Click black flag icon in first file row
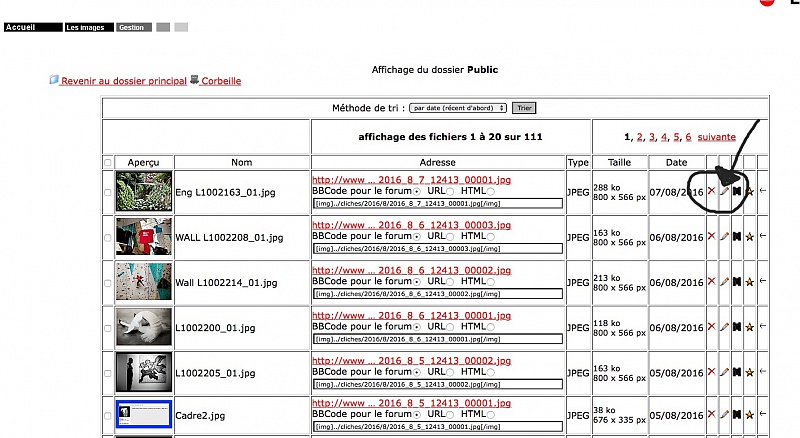The height and width of the screenshot is (438, 800). (x=737, y=191)
